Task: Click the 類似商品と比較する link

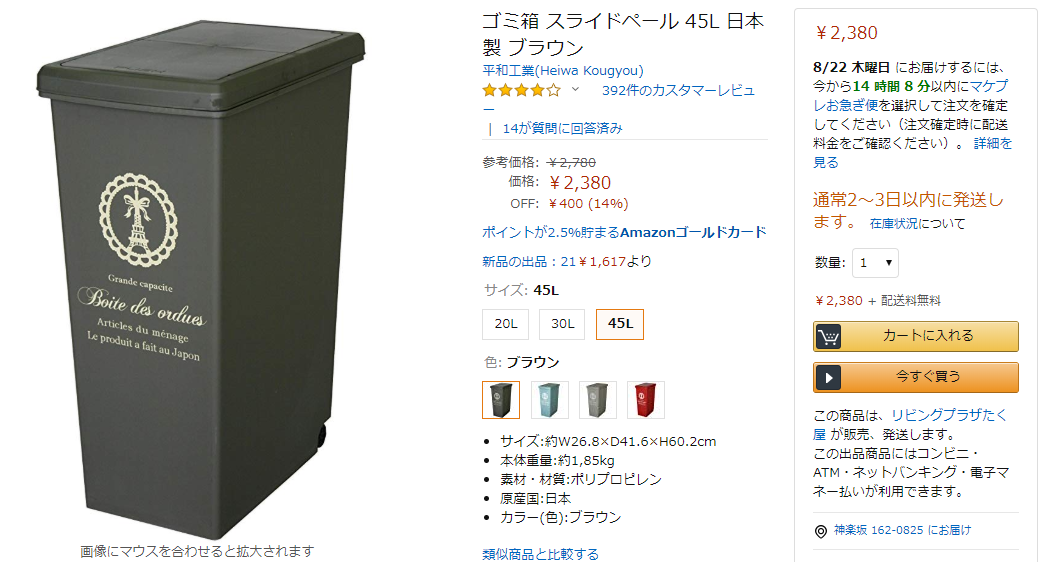Action: 540,554
